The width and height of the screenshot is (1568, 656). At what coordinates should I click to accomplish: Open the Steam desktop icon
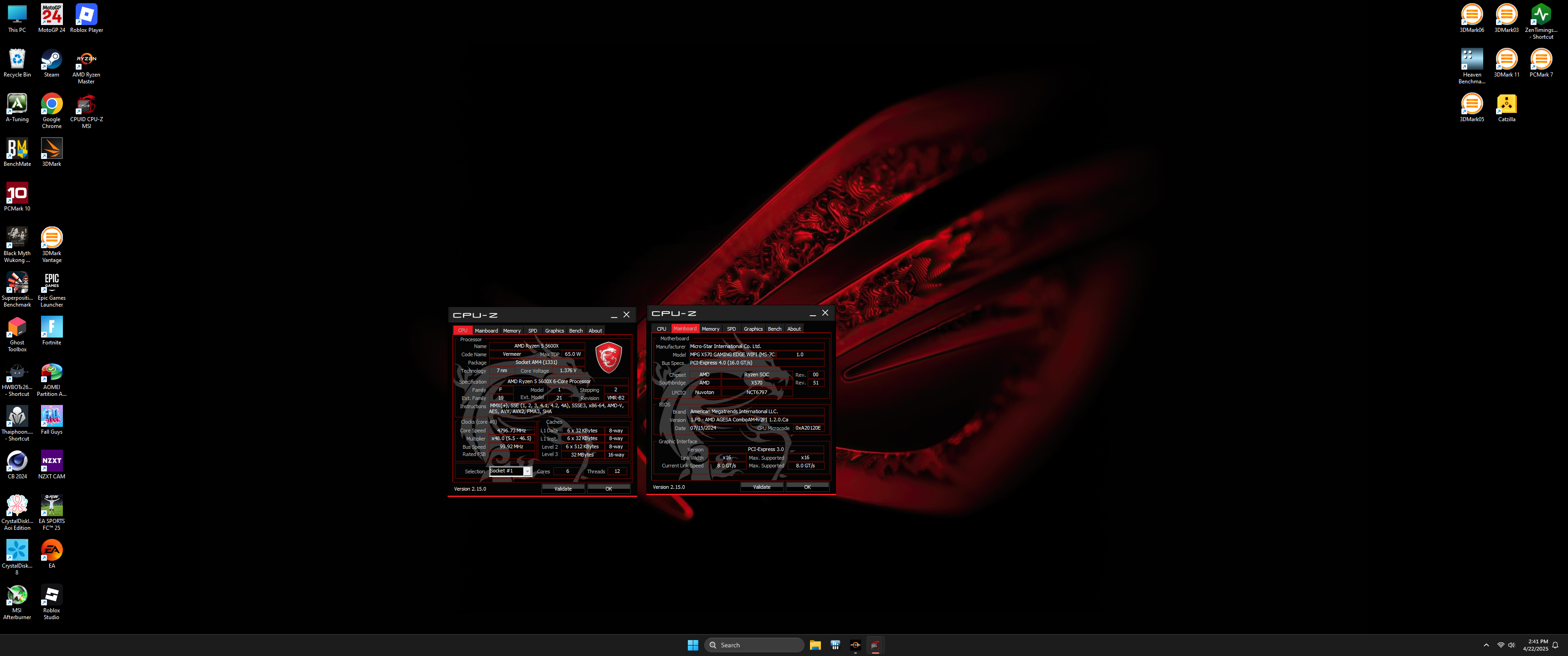click(52, 63)
